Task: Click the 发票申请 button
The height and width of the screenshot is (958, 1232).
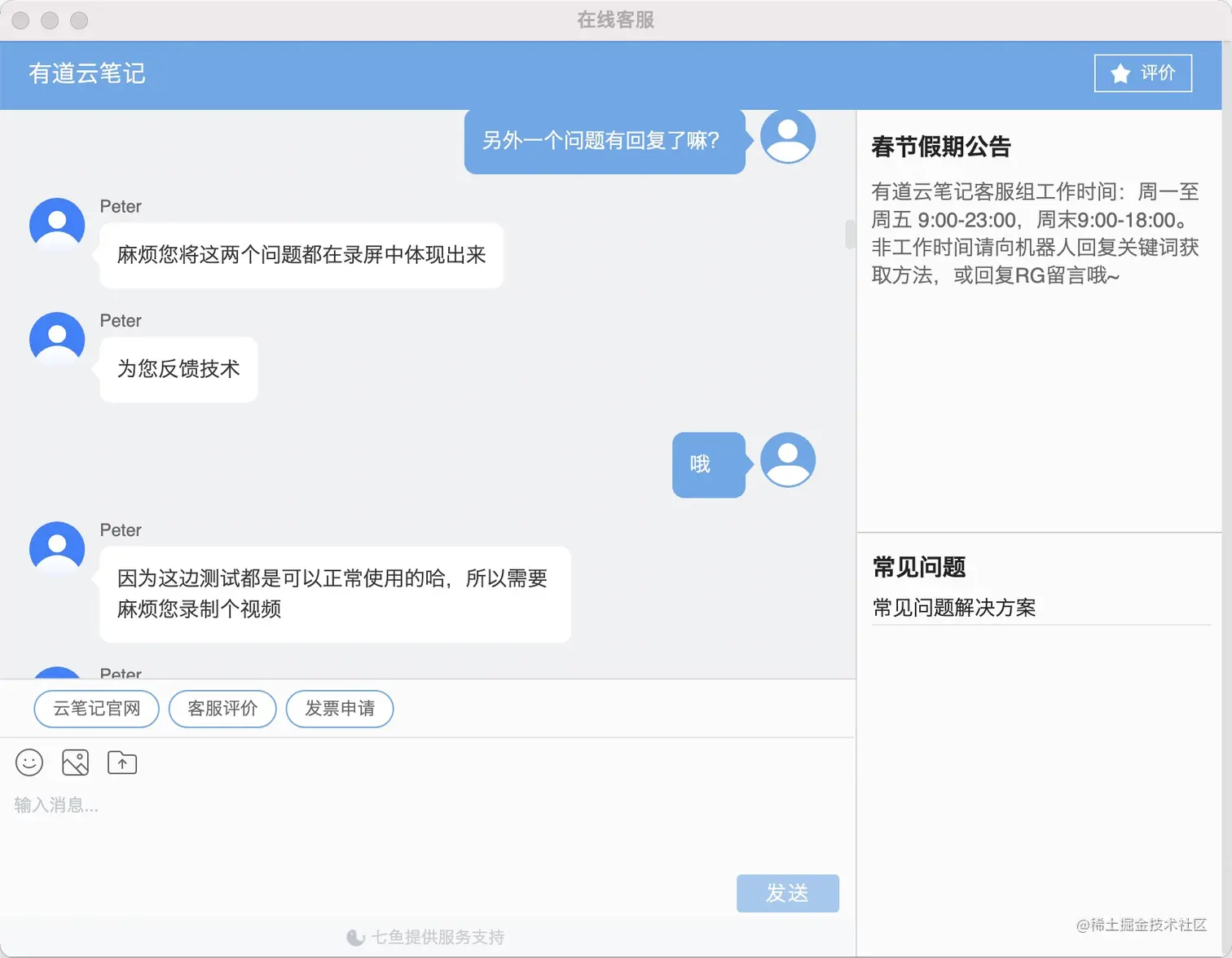Action: tap(340, 709)
